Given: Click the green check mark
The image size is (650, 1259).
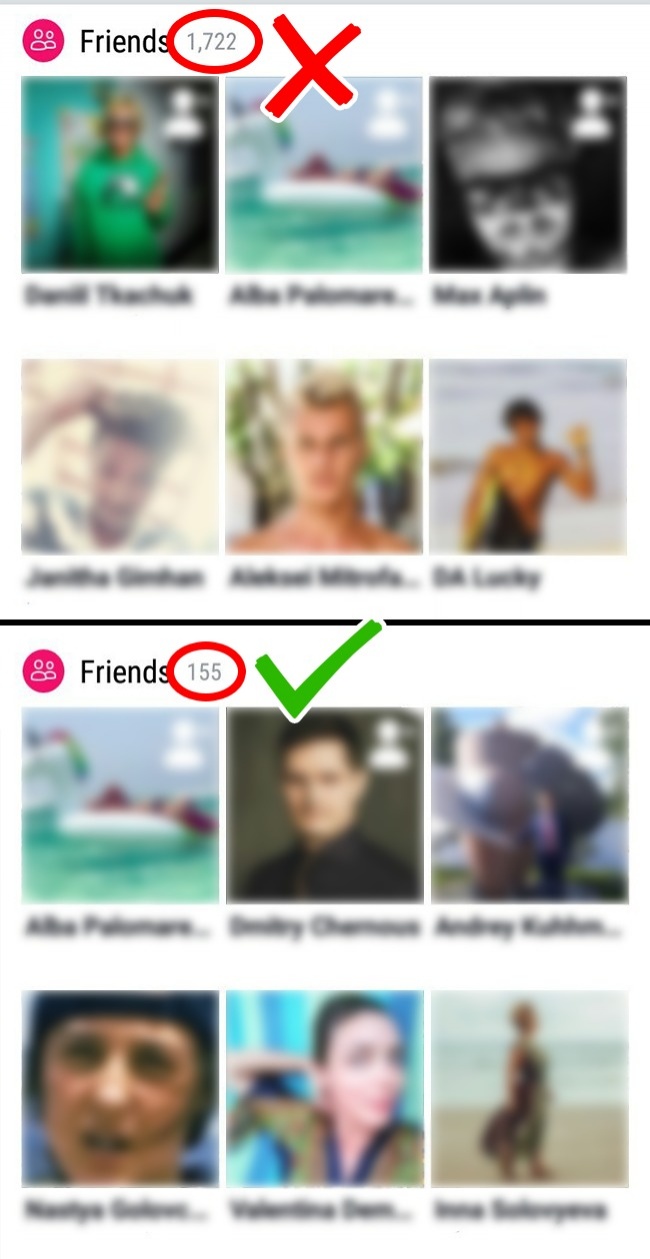Looking at the screenshot, I should pos(320,668).
